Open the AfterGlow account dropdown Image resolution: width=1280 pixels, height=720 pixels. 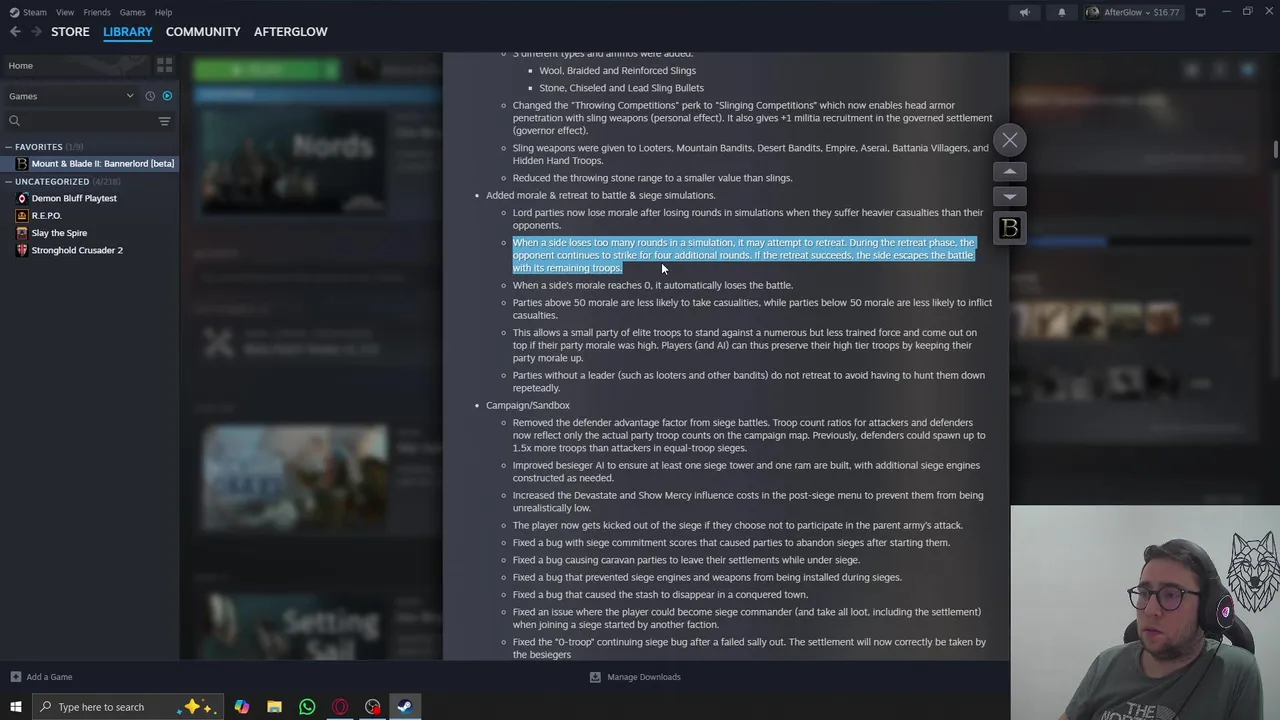click(x=1132, y=12)
